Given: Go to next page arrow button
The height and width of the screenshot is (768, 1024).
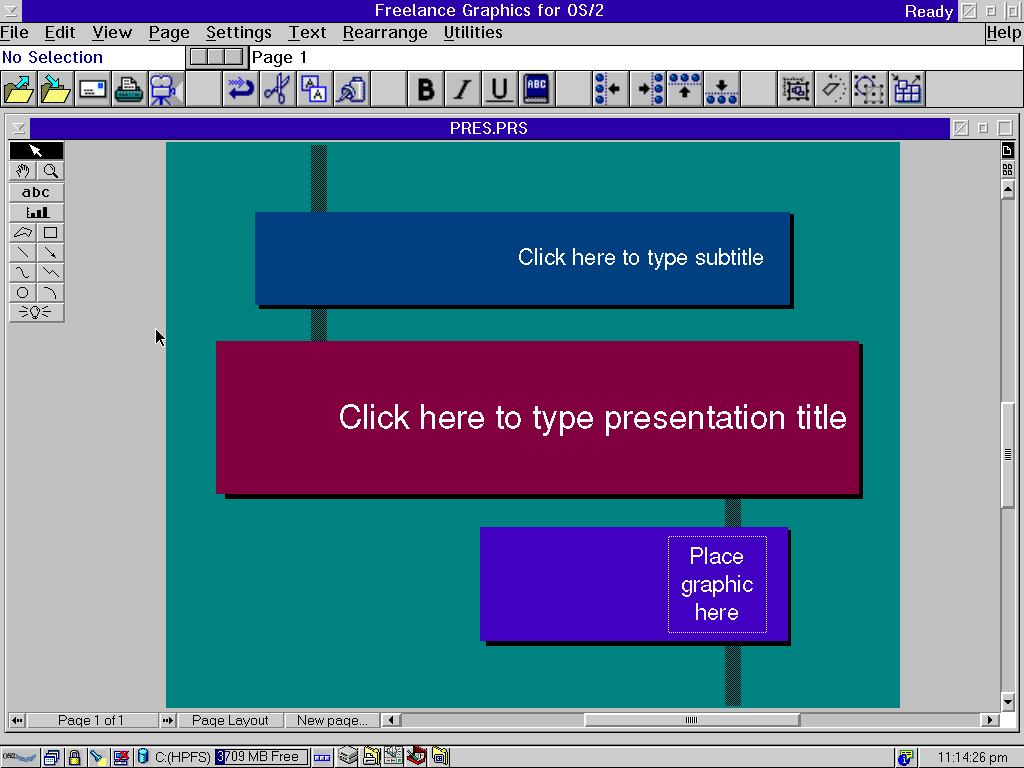Looking at the screenshot, I should [x=168, y=720].
